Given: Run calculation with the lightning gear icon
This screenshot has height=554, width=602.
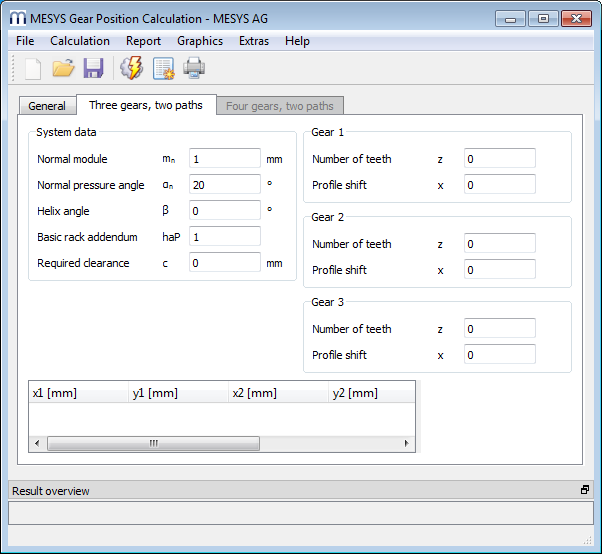Looking at the screenshot, I should click(x=131, y=68).
